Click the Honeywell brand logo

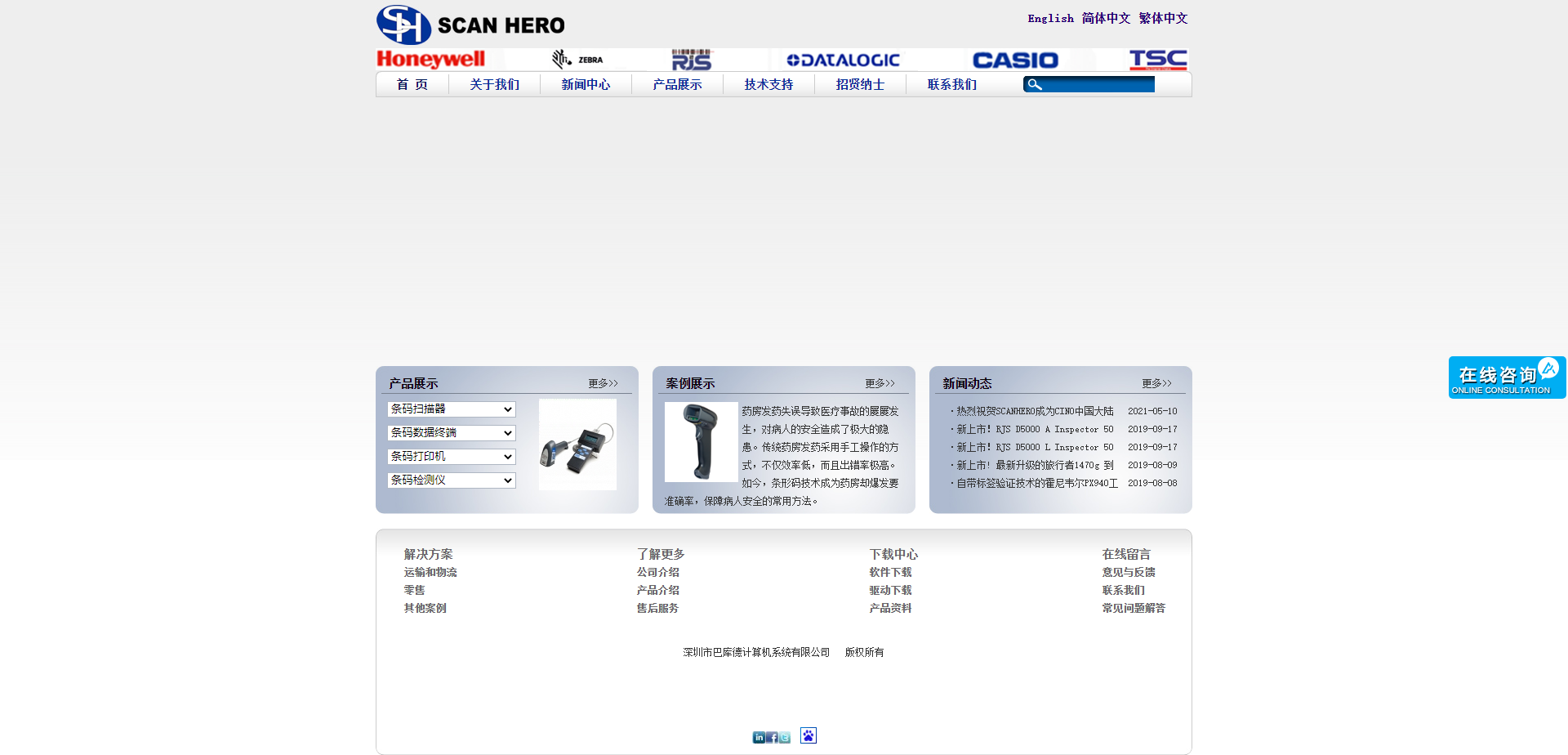430,59
